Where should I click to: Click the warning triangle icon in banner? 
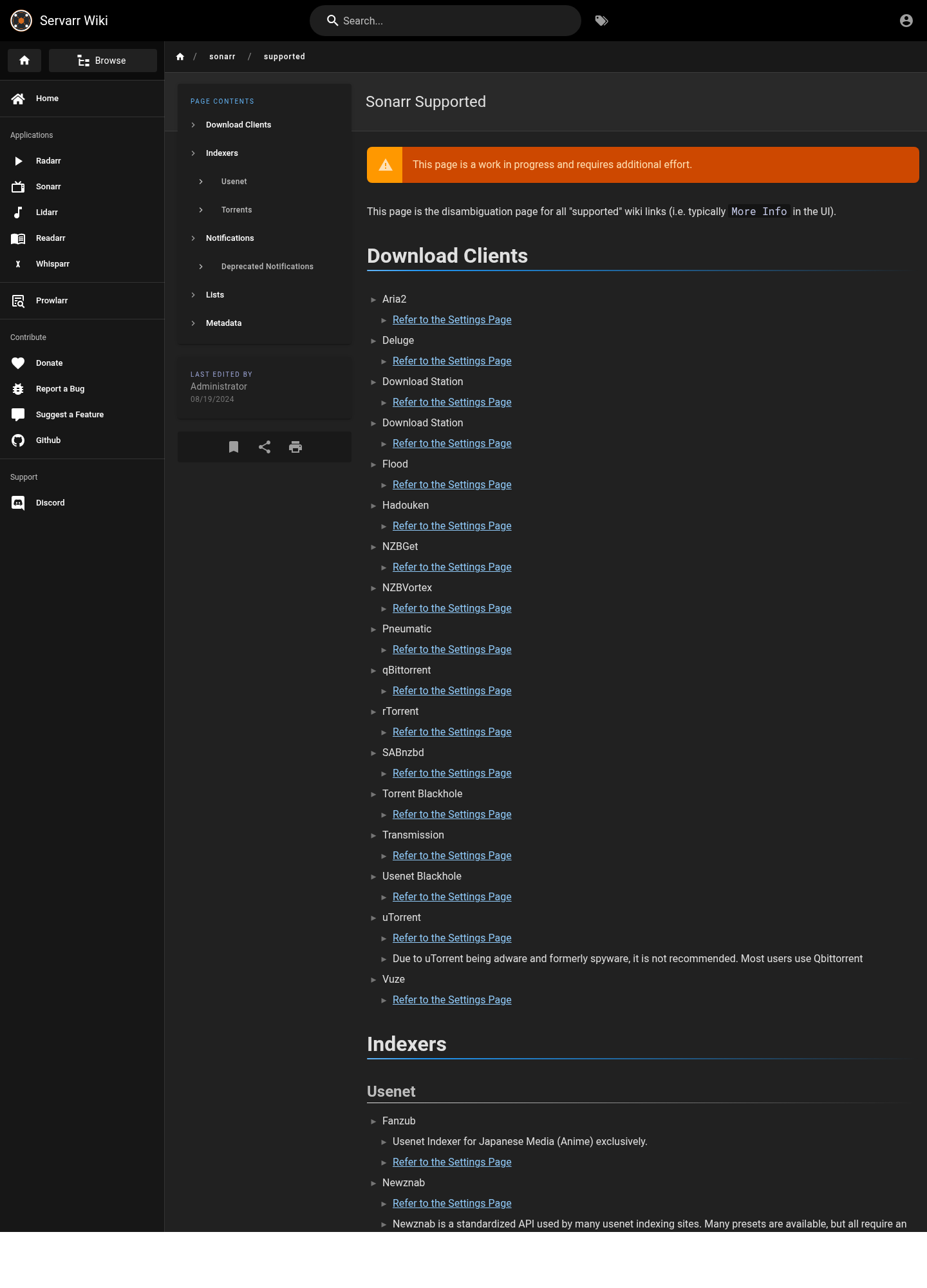coord(385,165)
